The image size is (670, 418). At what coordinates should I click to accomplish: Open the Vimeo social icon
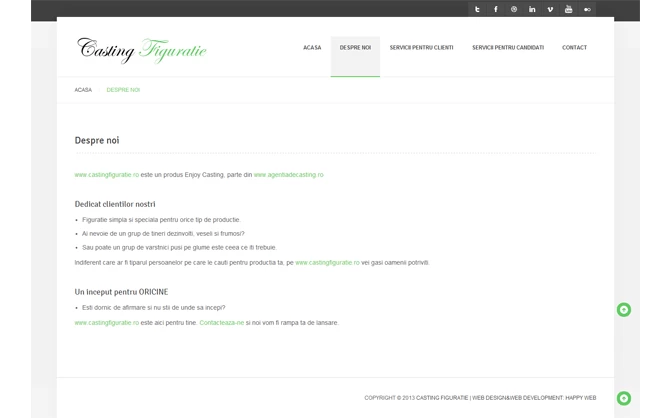click(550, 9)
